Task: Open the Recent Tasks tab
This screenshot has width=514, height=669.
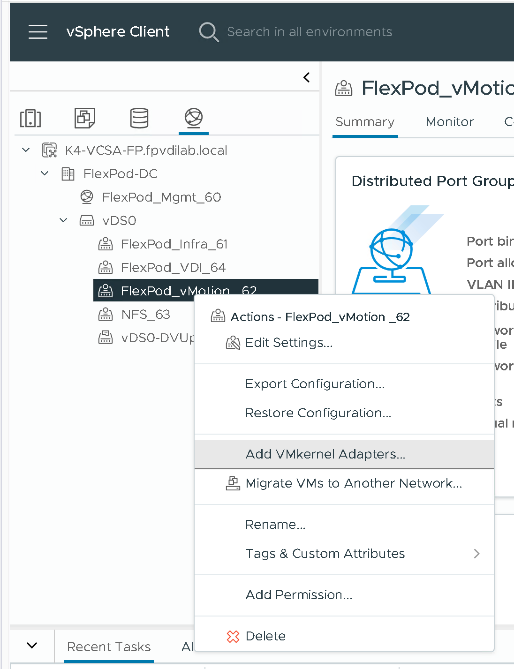Action: click(x=109, y=647)
